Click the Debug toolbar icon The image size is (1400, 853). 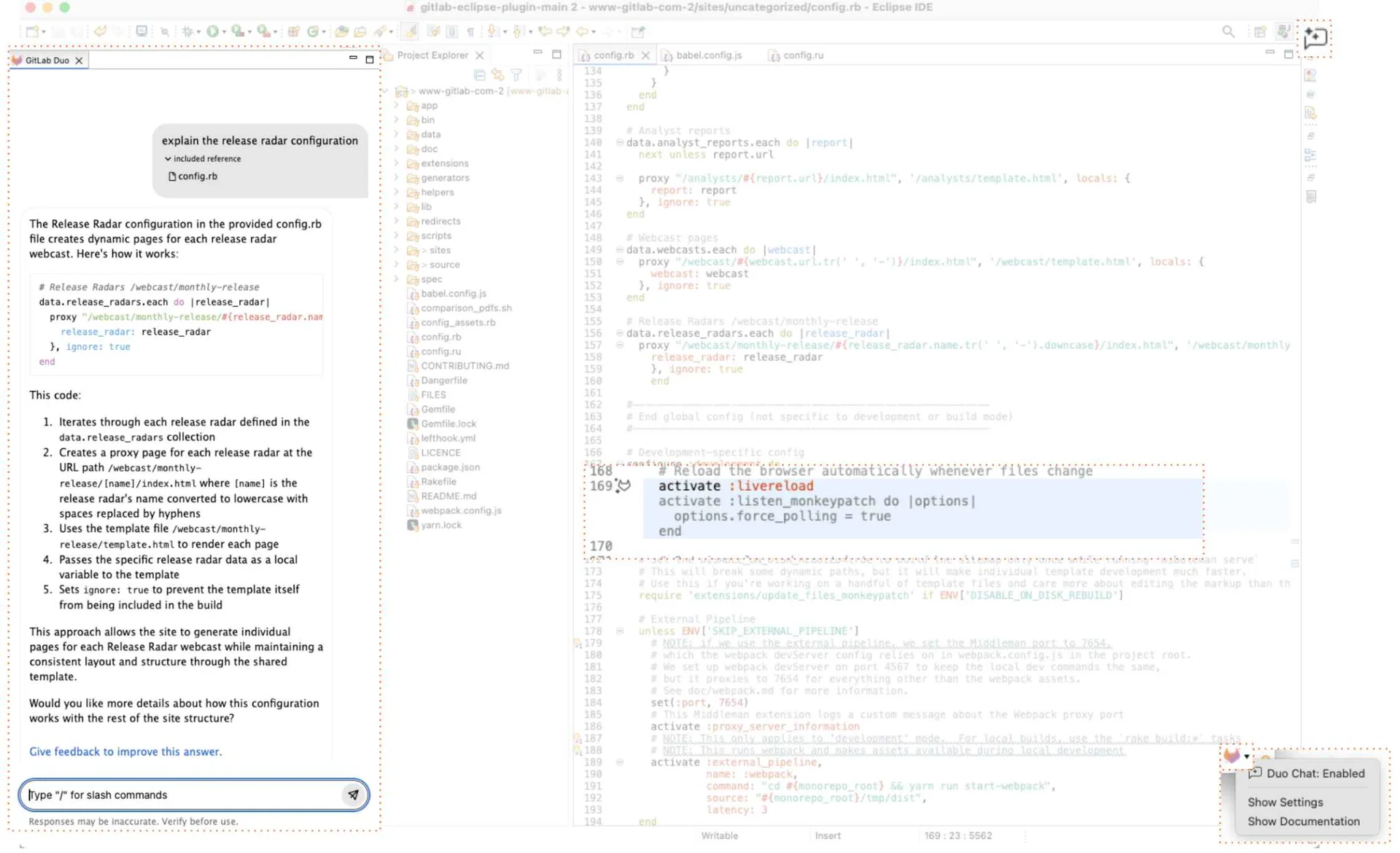tap(189, 31)
